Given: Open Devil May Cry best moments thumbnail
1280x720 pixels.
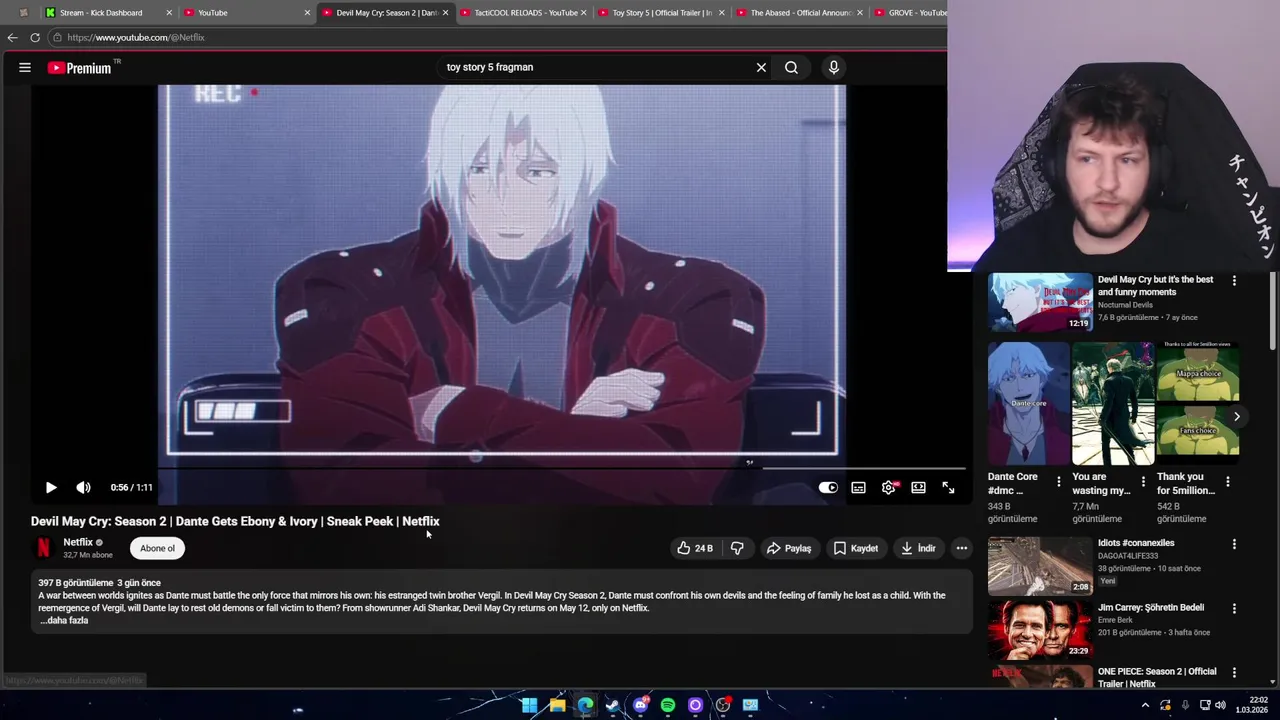Looking at the screenshot, I should point(1040,302).
